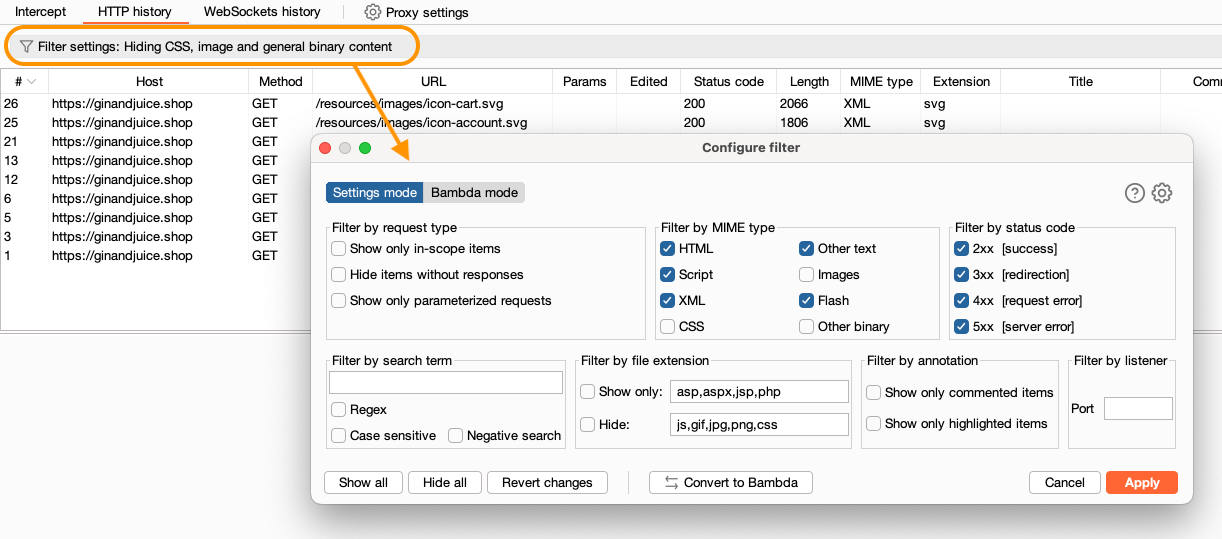1222x539 pixels.
Task: Click the search term input field
Action: 446,382
